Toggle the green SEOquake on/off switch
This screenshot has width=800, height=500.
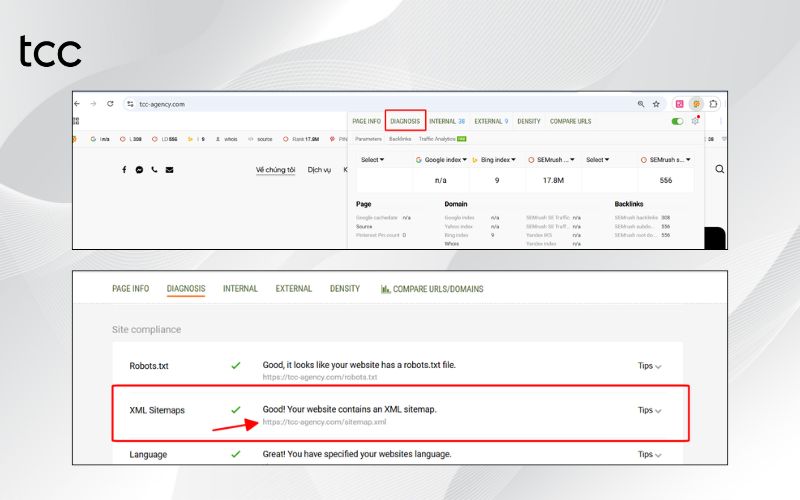(x=677, y=121)
